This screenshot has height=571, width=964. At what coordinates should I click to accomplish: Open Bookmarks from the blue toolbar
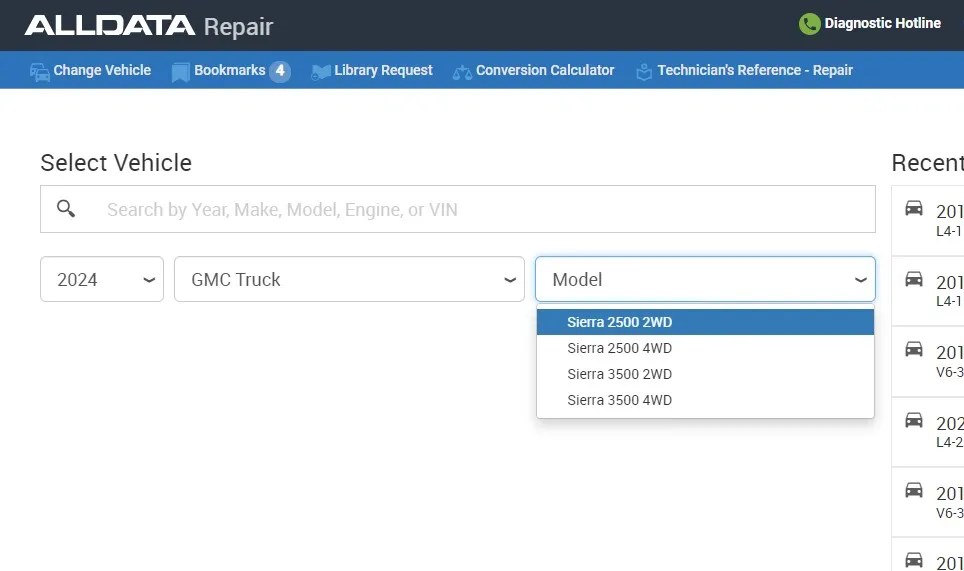(229, 70)
